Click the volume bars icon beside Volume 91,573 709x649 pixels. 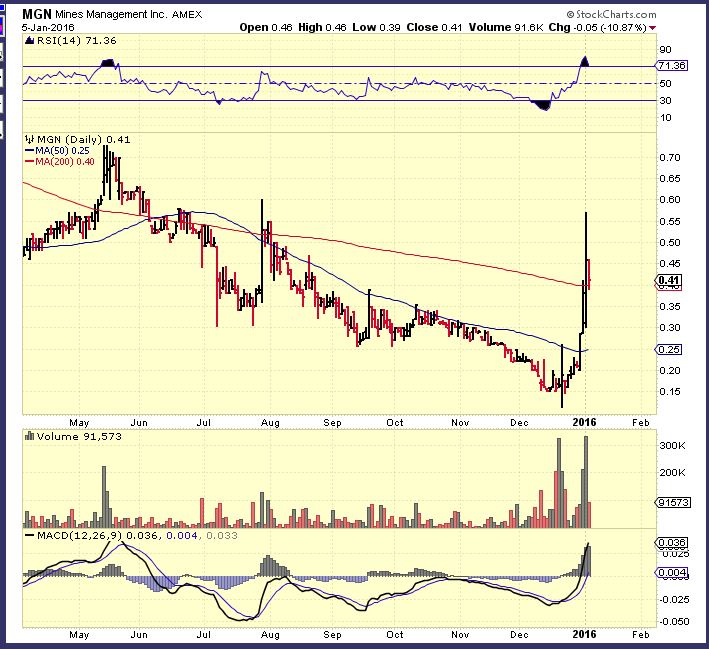pos(30,436)
